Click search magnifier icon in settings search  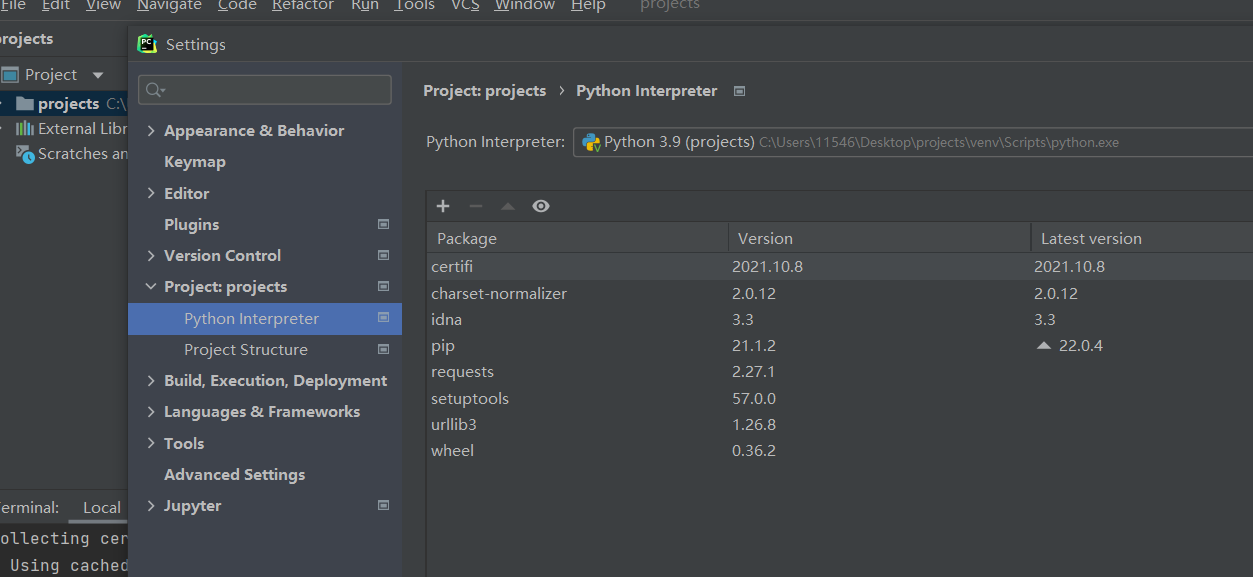pos(154,90)
